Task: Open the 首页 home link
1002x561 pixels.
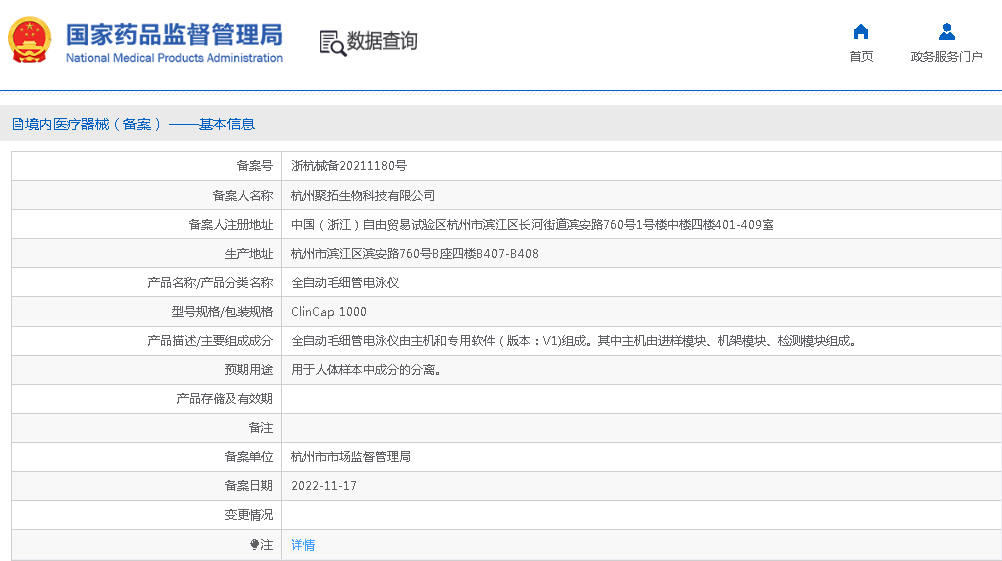Action: click(x=860, y=56)
